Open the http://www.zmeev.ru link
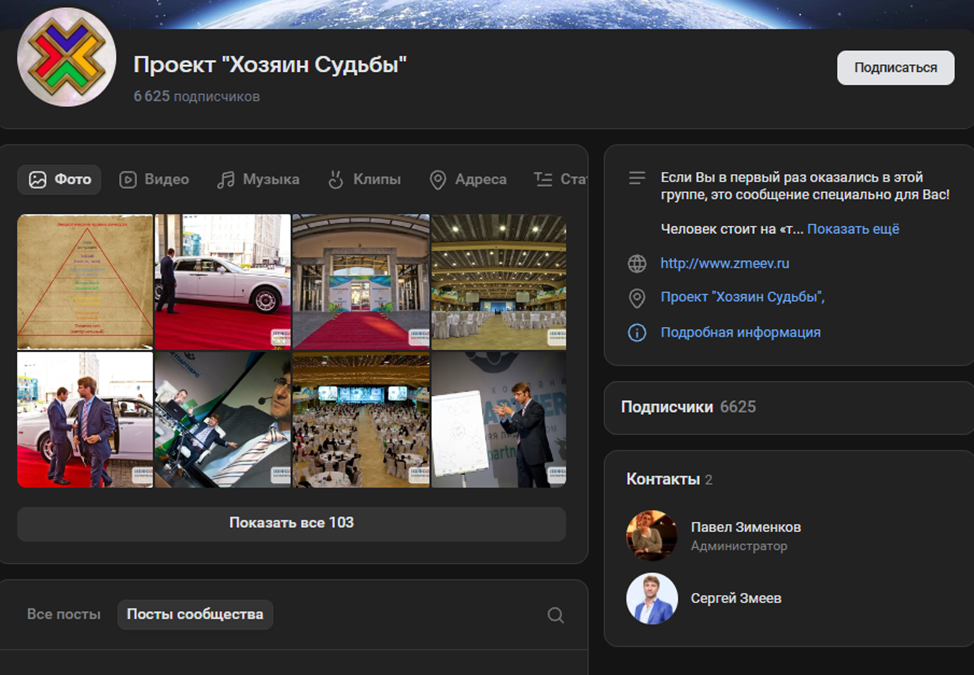Screen dimensions: 974x675 point(724,263)
